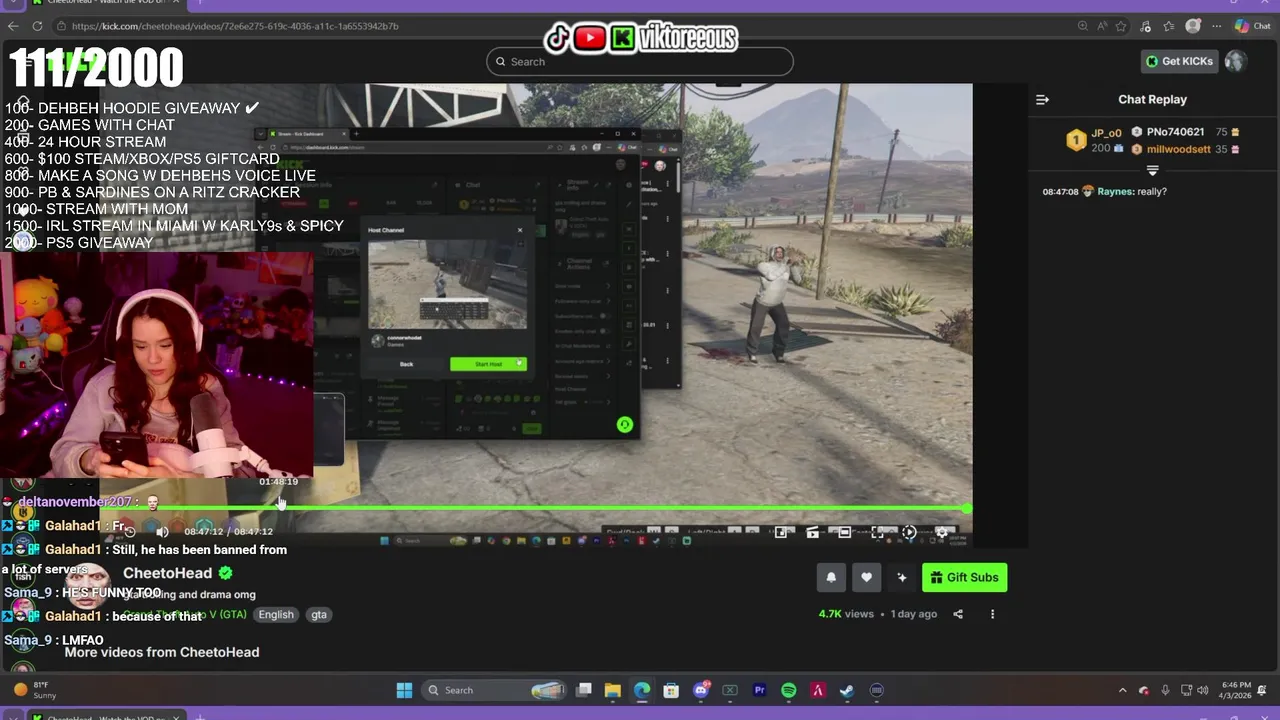
Task: Open the three-dot video options menu
Action: [x=992, y=614]
